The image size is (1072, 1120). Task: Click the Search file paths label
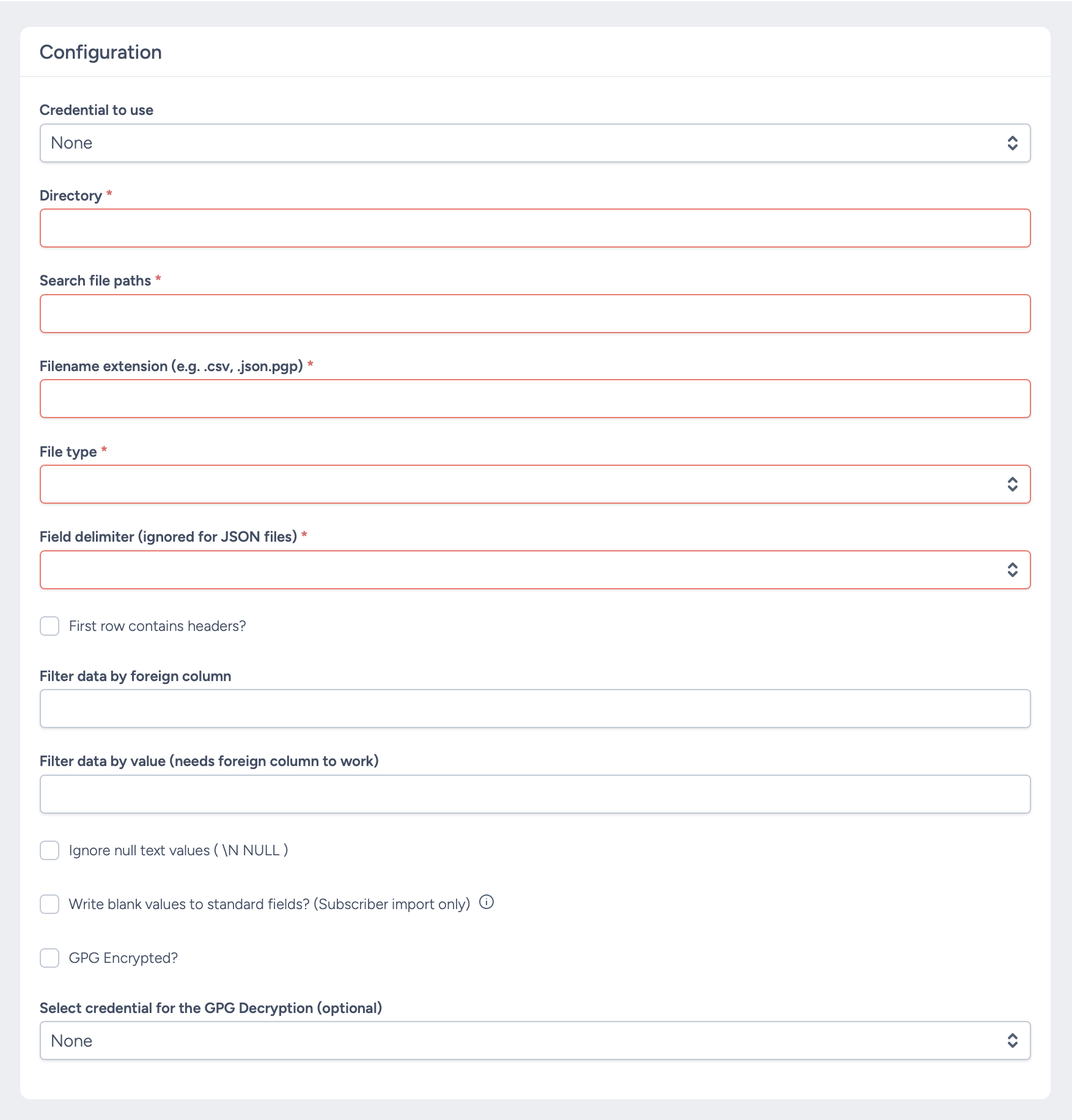(95, 281)
